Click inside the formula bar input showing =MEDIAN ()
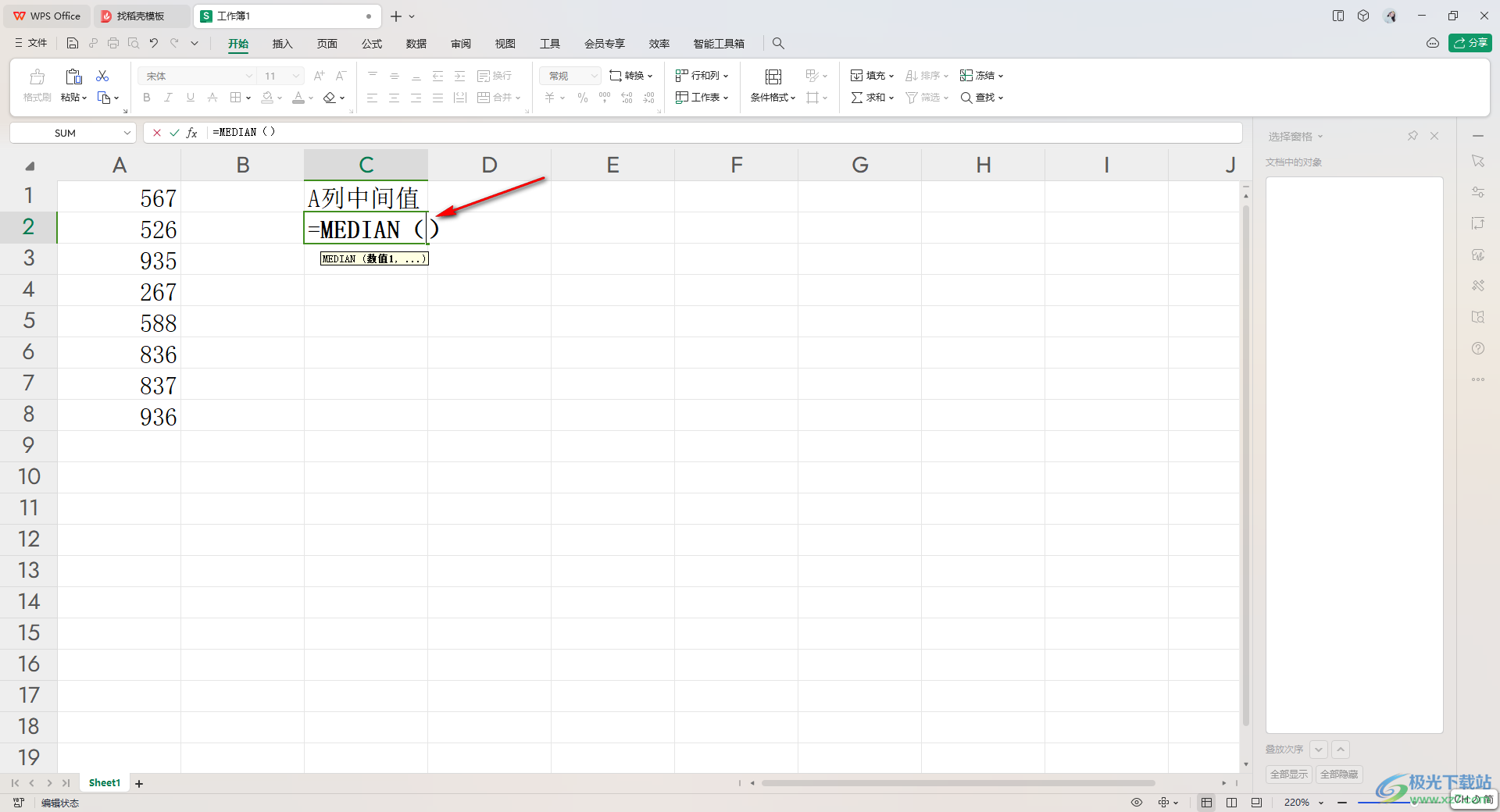This screenshot has width=1500, height=812. click(x=723, y=133)
